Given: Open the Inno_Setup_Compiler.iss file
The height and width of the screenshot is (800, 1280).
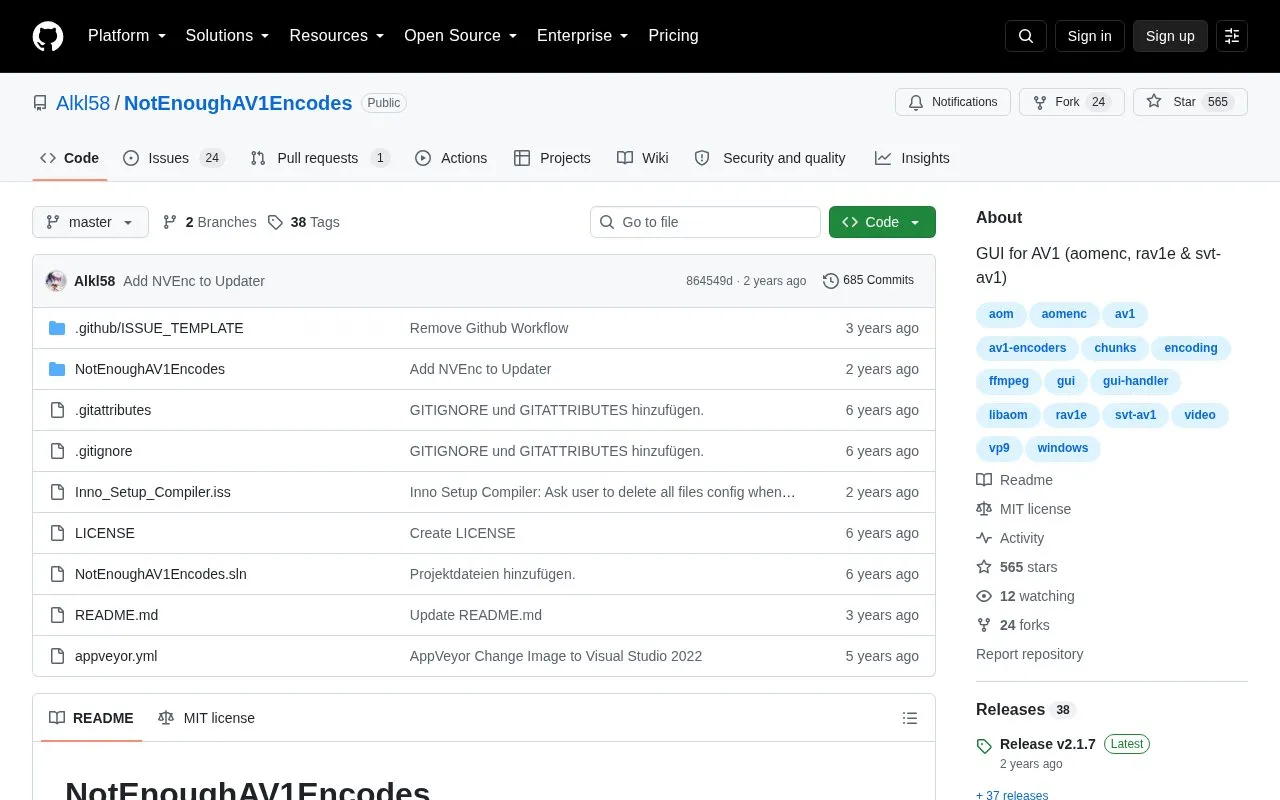Looking at the screenshot, I should 153,492.
